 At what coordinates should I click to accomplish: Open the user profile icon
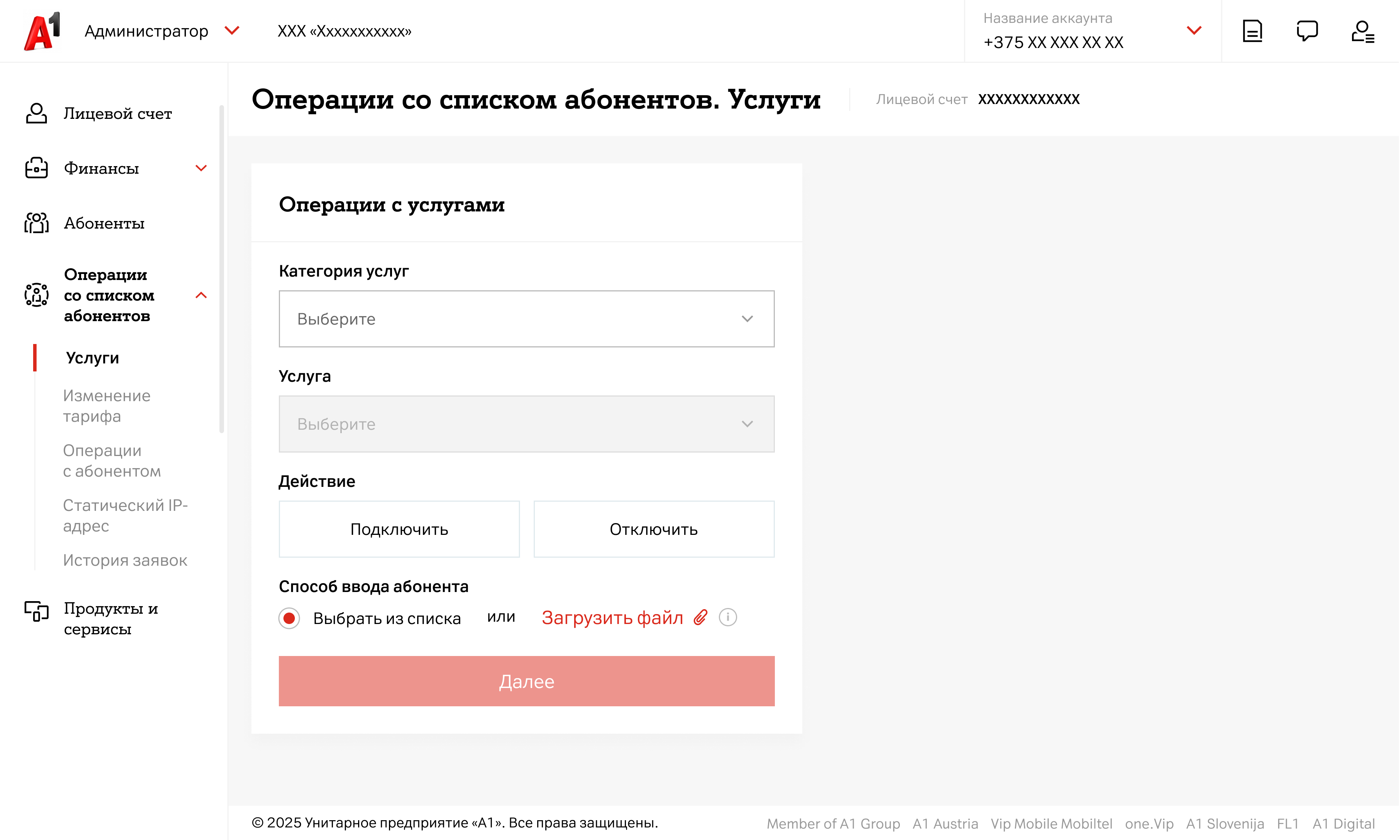pyautogui.click(x=1362, y=31)
